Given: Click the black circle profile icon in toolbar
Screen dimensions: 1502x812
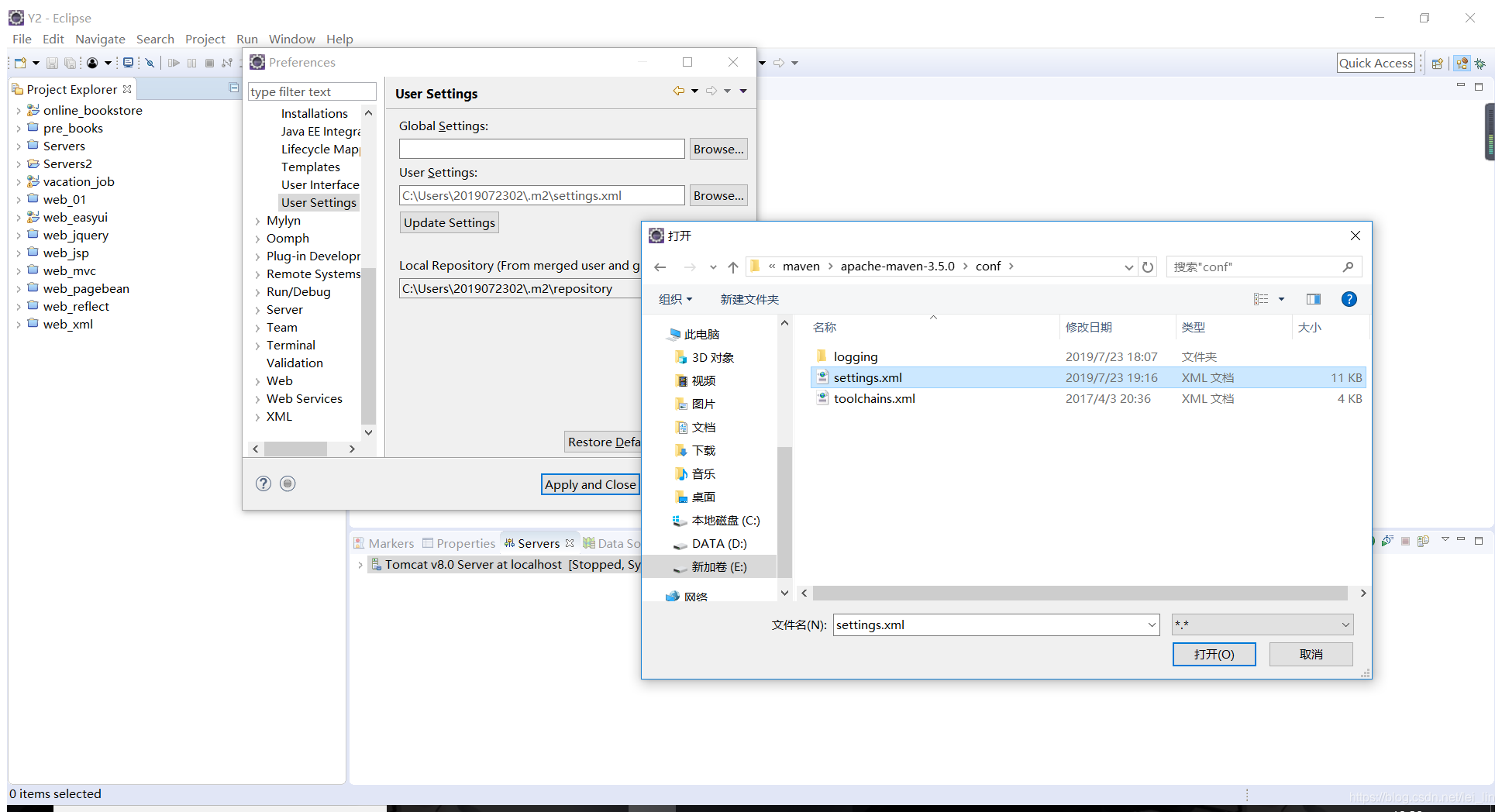Looking at the screenshot, I should (x=92, y=63).
